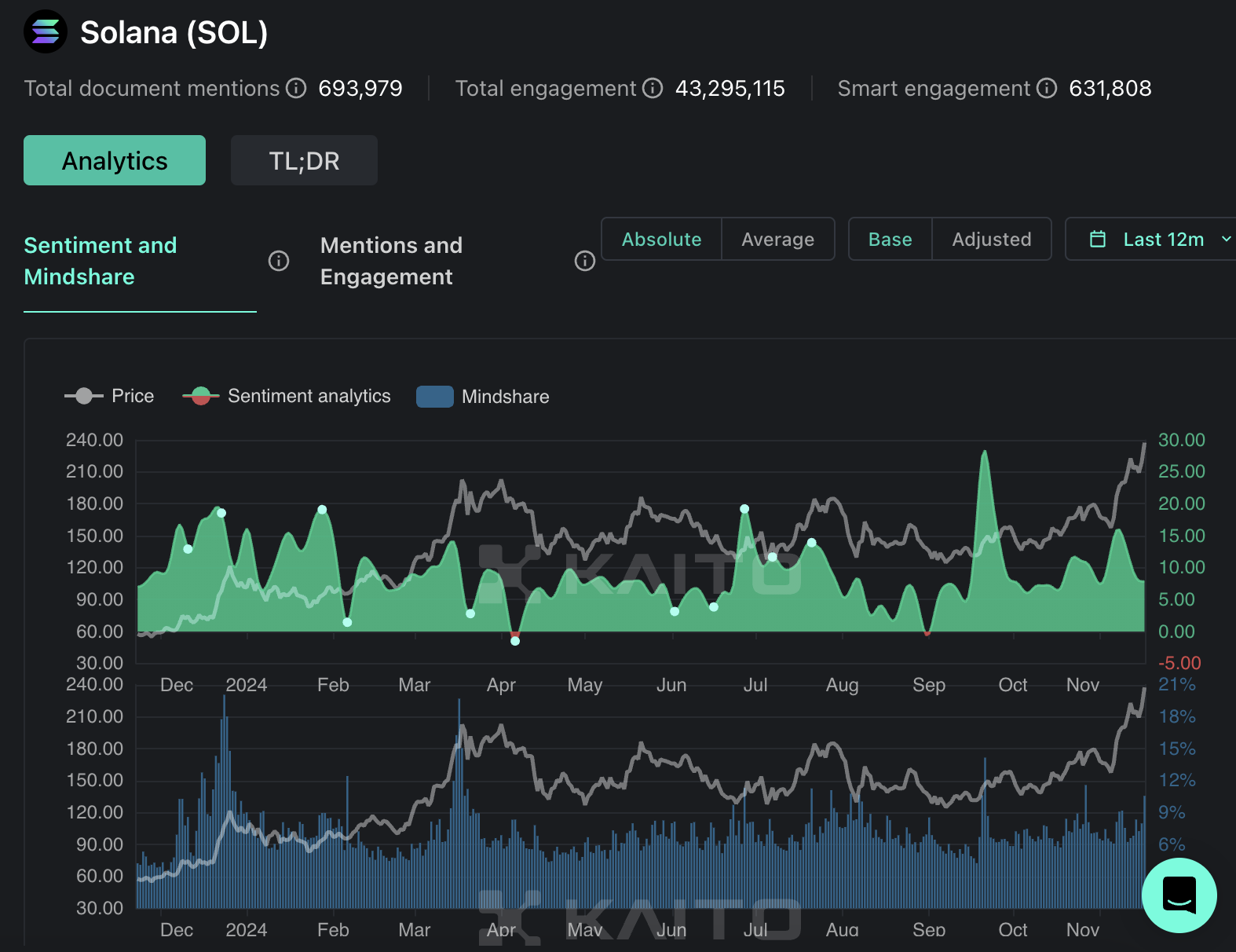
Task: Open the chat support bubble
Action: (1179, 895)
